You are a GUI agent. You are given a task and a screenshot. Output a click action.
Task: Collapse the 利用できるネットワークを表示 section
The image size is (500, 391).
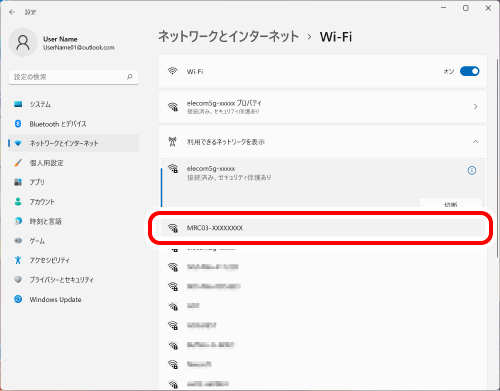click(x=475, y=142)
